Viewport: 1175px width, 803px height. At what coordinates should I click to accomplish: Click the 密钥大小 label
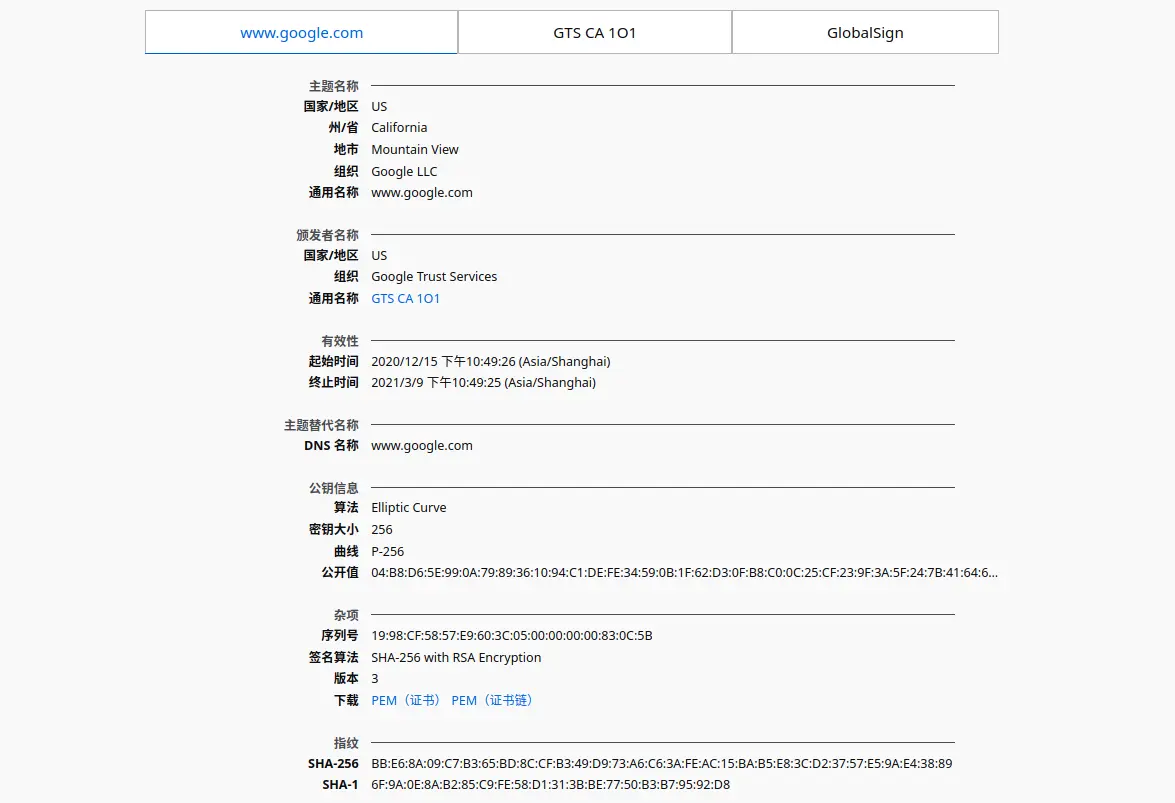[x=333, y=530]
